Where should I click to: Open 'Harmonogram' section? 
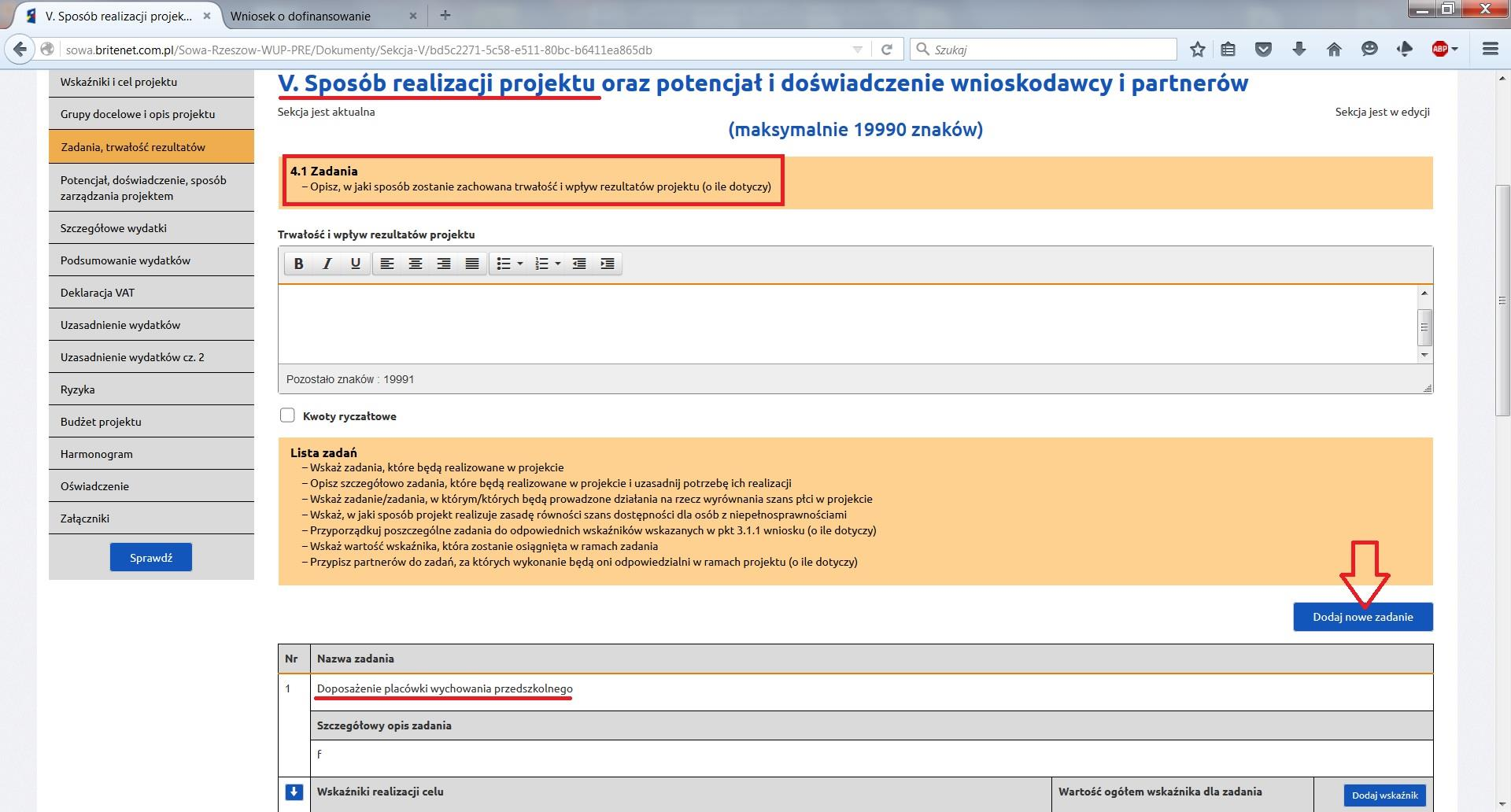(151, 454)
